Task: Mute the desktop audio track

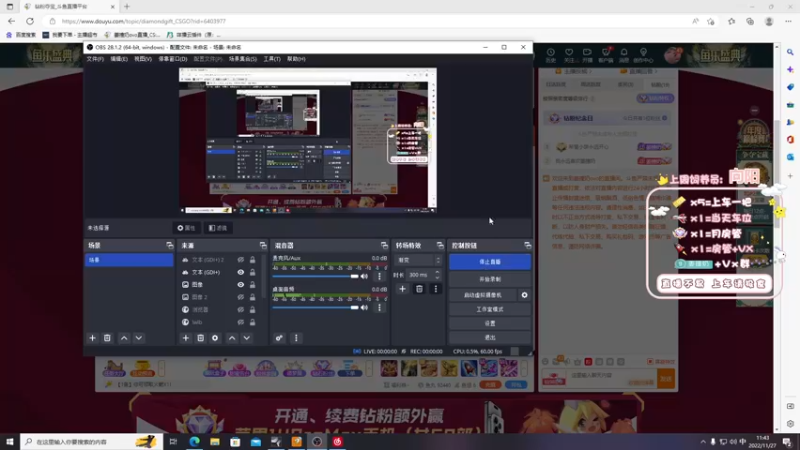Action: 364,307
